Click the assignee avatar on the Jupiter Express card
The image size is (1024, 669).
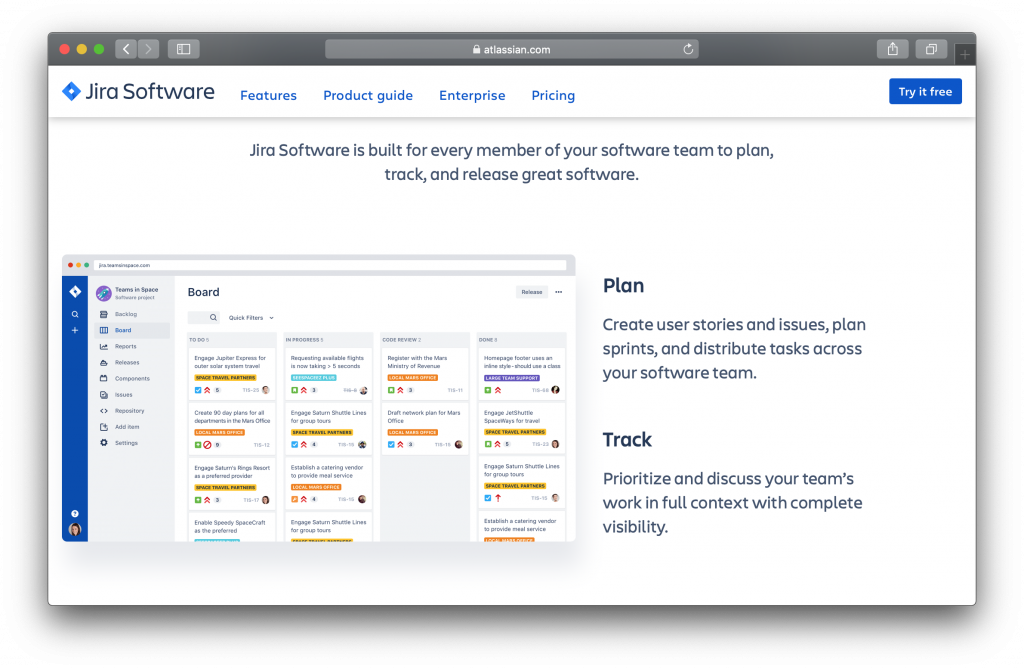tap(266, 390)
